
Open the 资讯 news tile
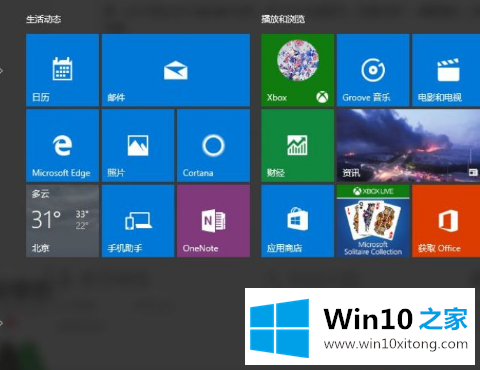(408, 146)
